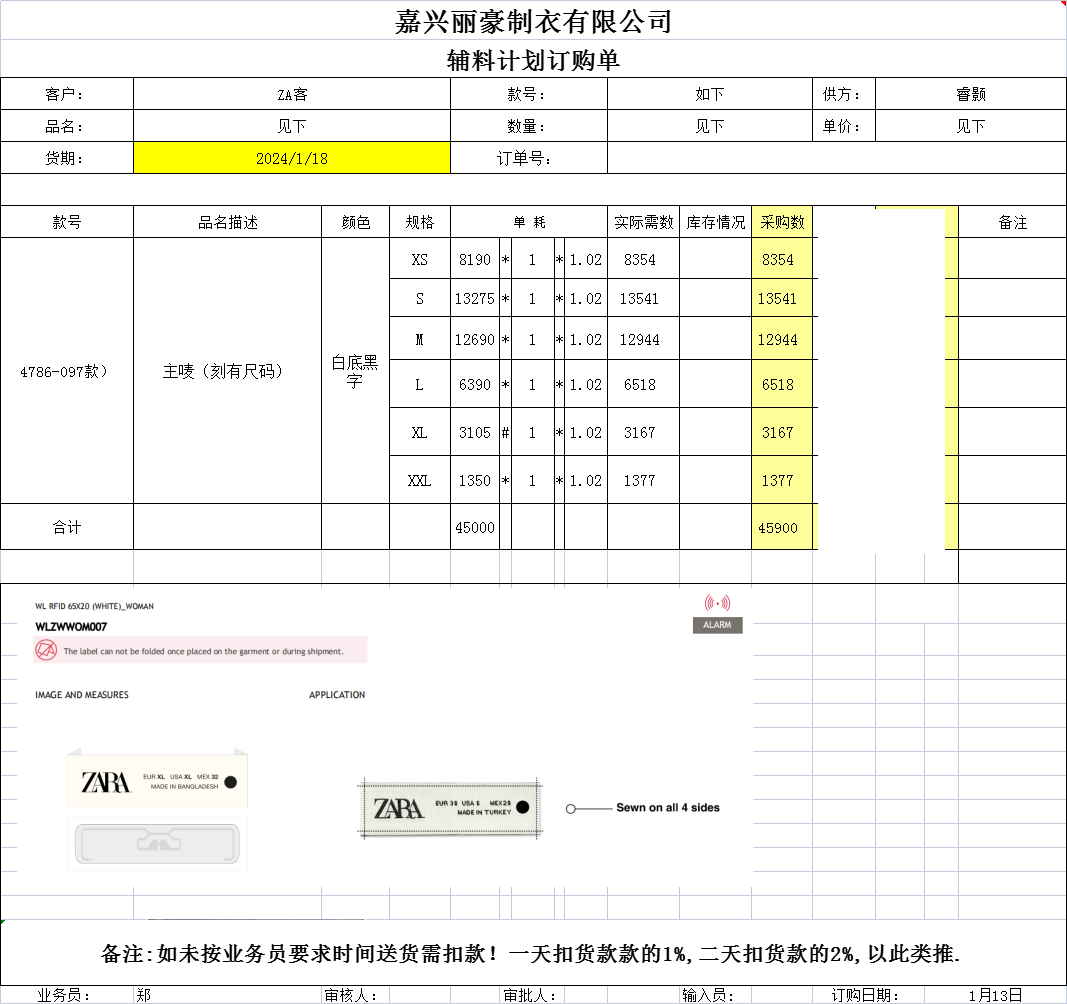Click the gray ALARM badge
The image size is (1067, 1004).
coord(717,625)
